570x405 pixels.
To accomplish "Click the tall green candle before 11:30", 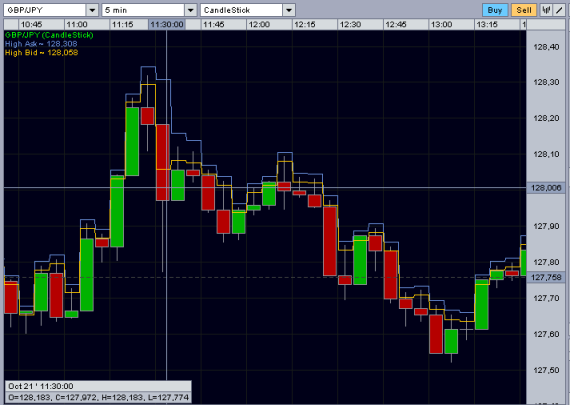I will tap(132, 141).
